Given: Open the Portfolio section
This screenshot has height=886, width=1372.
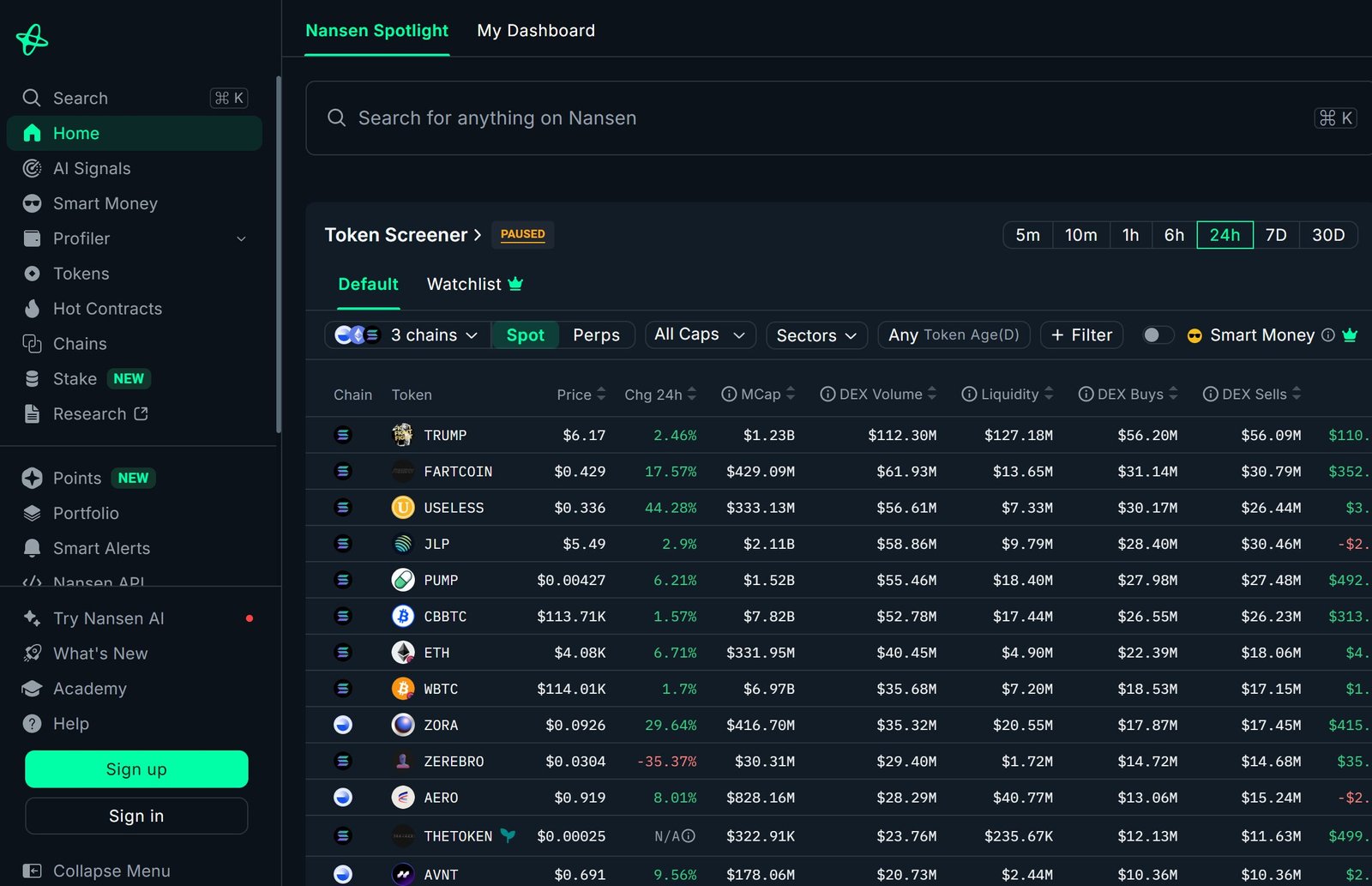Looking at the screenshot, I should click(x=86, y=513).
